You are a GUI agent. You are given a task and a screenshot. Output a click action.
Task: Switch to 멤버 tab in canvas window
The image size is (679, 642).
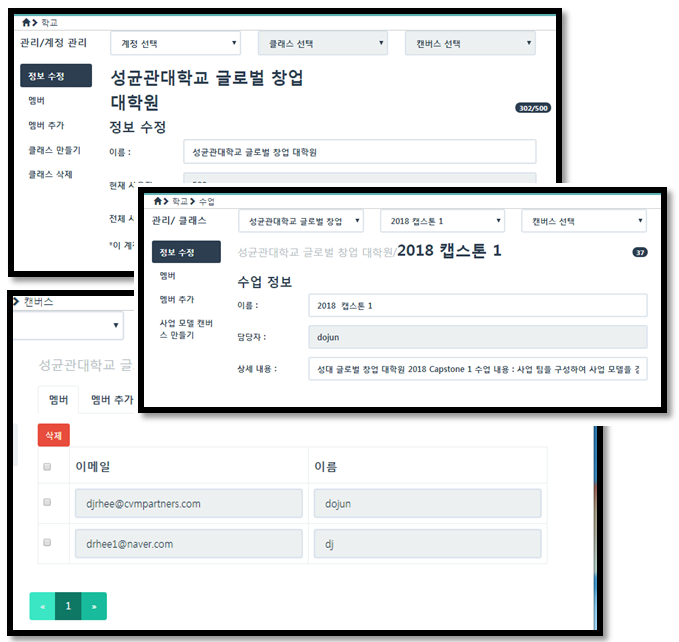click(x=58, y=400)
